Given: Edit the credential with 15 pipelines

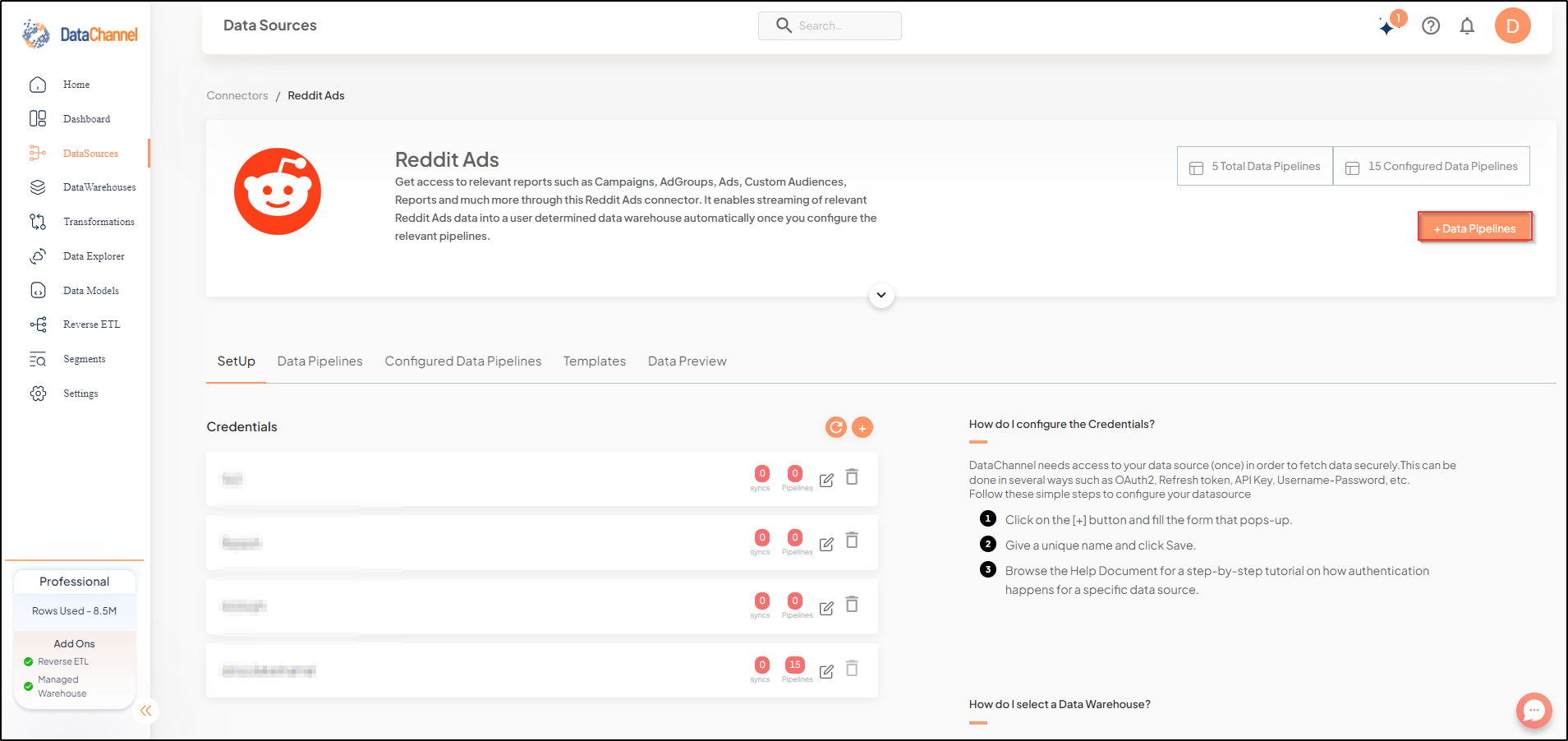Looking at the screenshot, I should click(x=826, y=671).
